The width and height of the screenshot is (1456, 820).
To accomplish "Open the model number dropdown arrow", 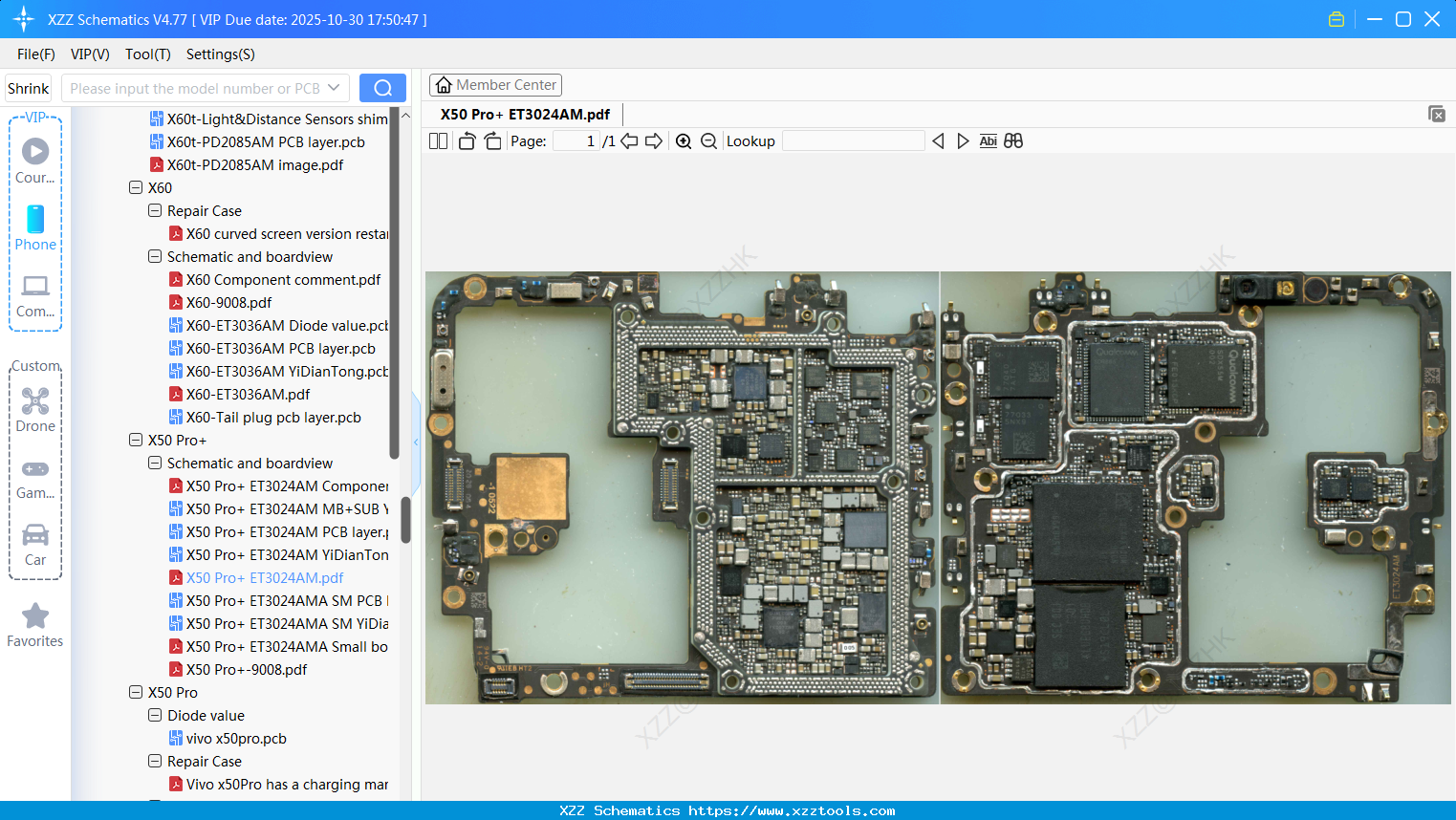I will pos(334,88).
